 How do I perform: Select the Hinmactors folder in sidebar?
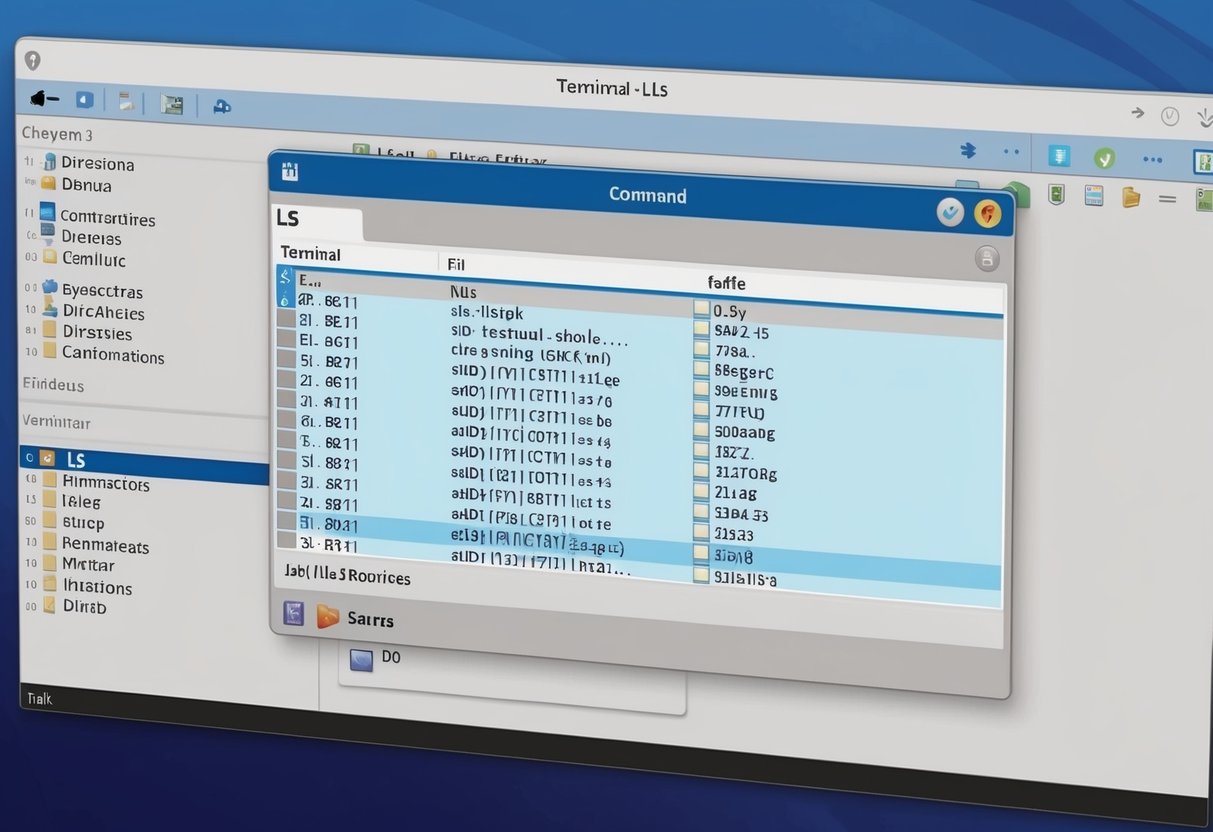tap(105, 484)
